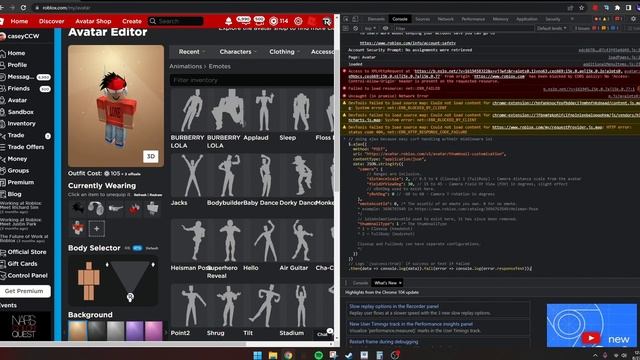Open Gift Cards in the left sidebar
Image resolution: width=640 pixels, height=360 pixels.
22,264
